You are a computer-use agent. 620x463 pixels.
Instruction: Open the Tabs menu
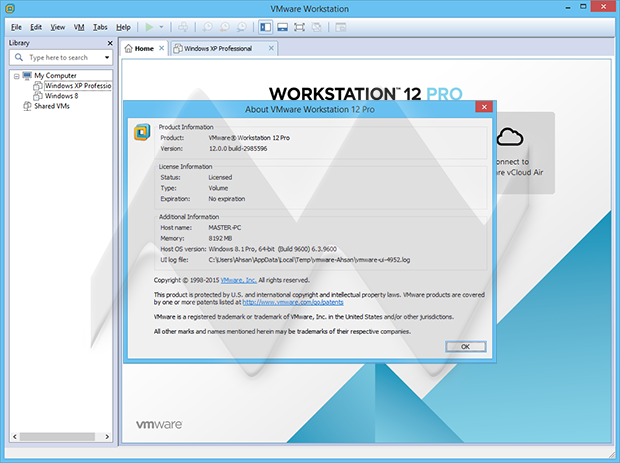100,27
